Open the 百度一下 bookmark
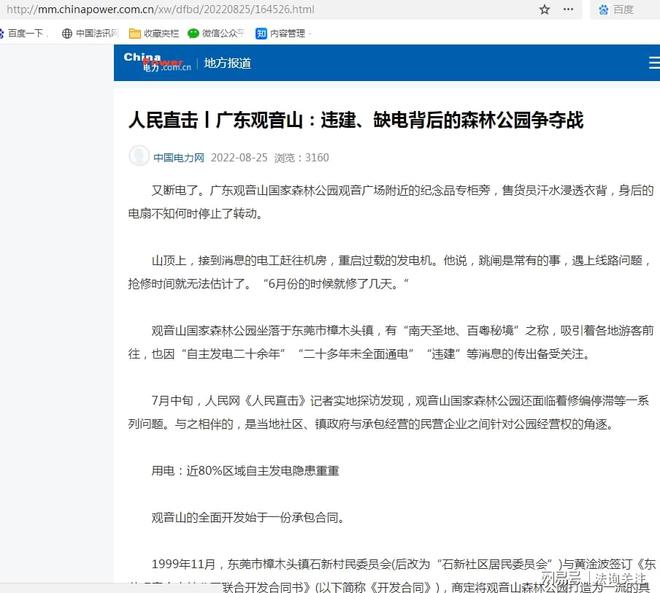This screenshot has width=660, height=593. pyautogui.click(x=26, y=33)
